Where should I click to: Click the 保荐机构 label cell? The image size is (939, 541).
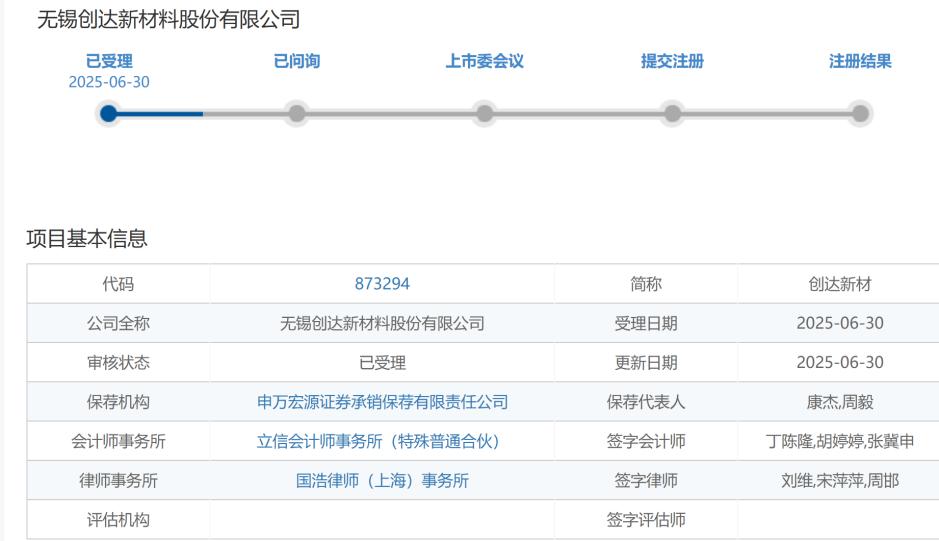(x=118, y=402)
